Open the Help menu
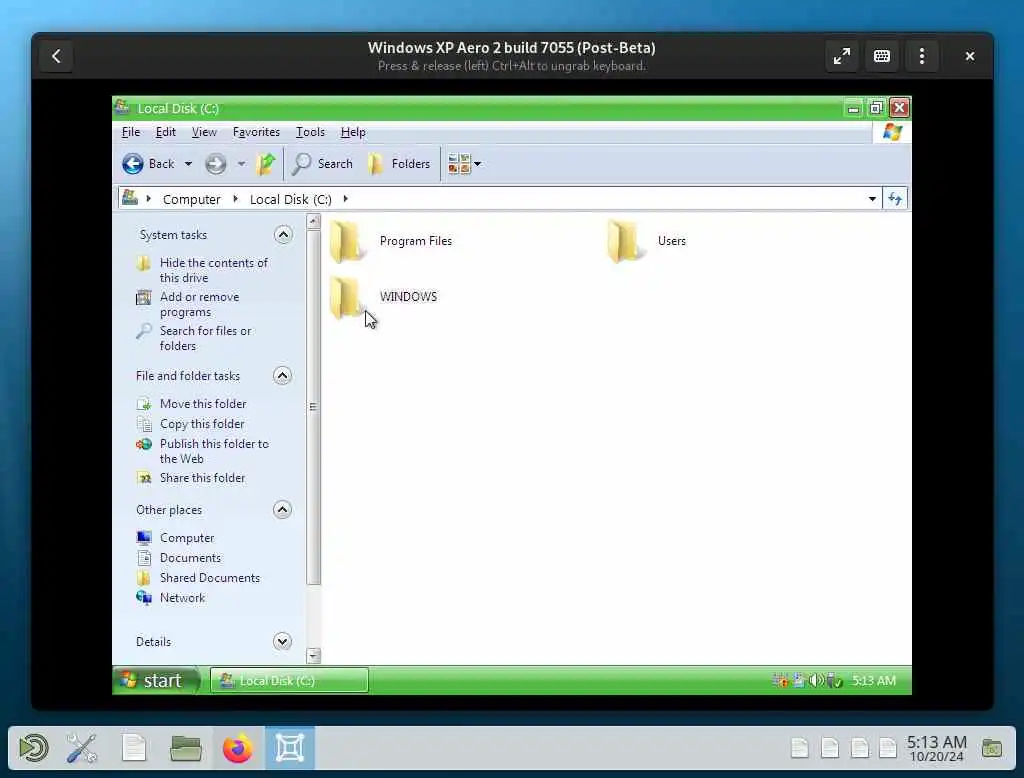The height and width of the screenshot is (778, 1024). point(353,132)
